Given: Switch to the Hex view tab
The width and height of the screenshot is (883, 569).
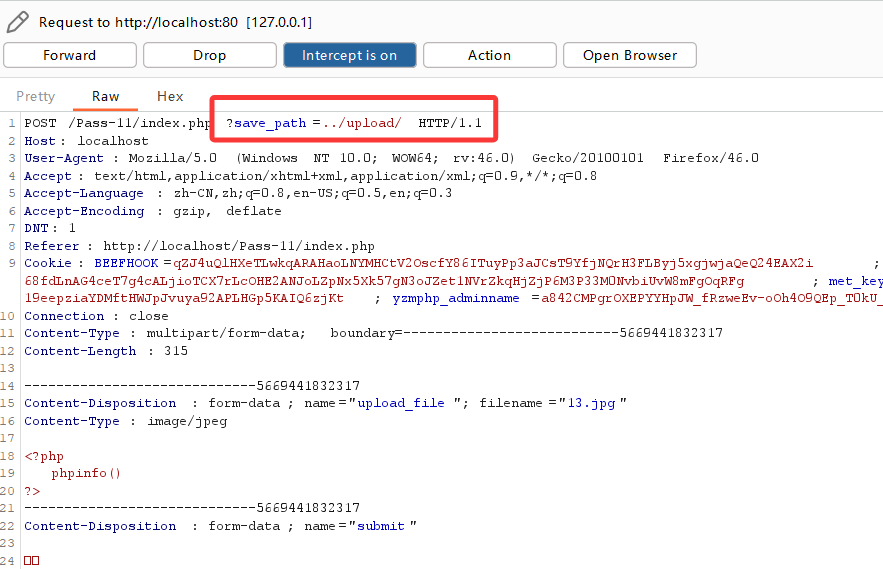Looking at the screenshot, I should (x=170, y=96).
